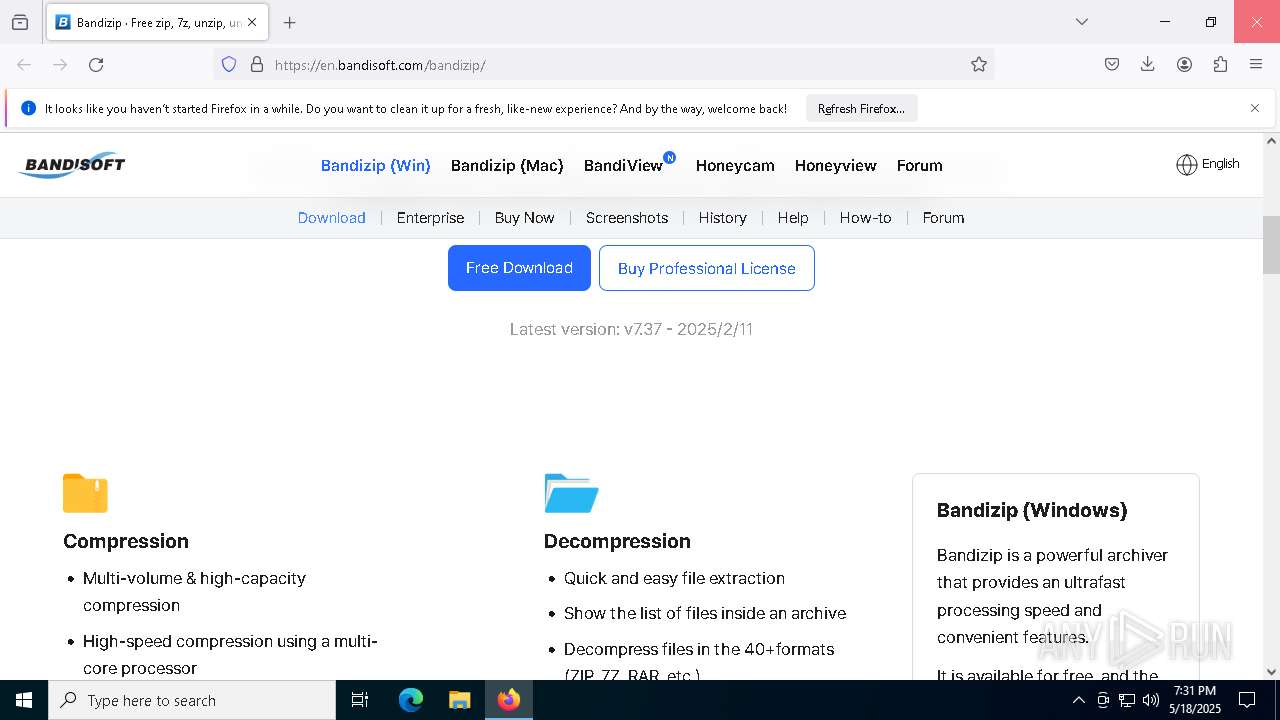Image resolution: width=1280 pixels, height=720 pixels.
Task: Click the taskbar search box
Action: (192, 700)
